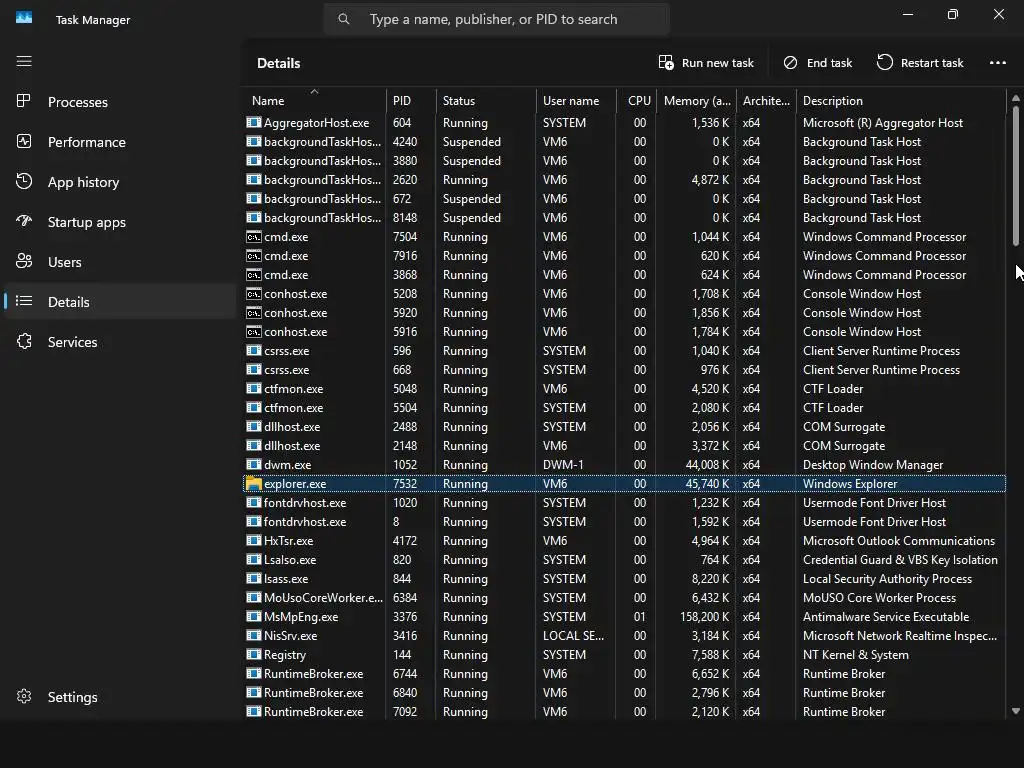The height and width of the screenshot is (768, 1024).
Task: Click the Registry process icon
Action: pos(253,654)
